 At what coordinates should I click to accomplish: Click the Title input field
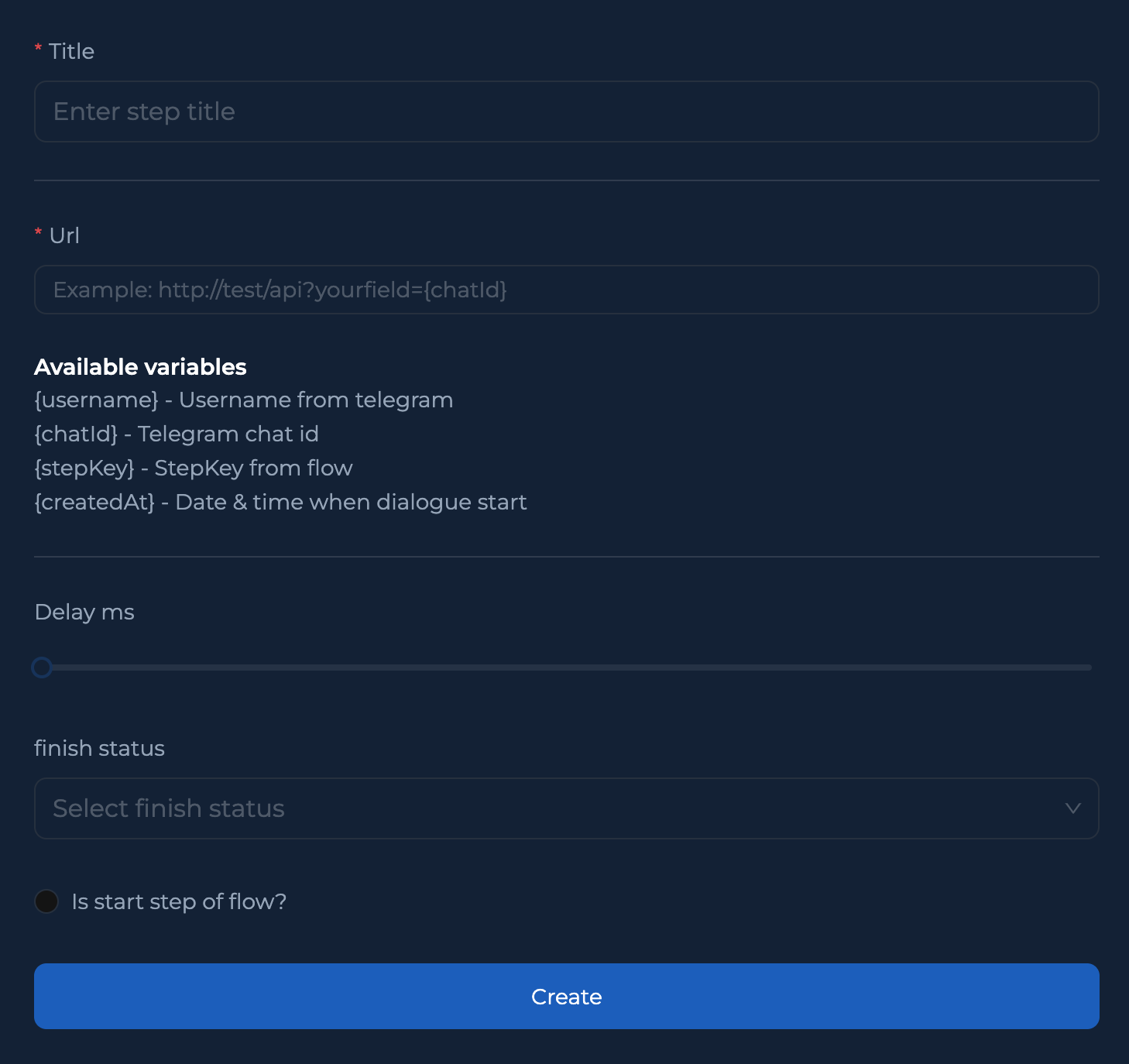pyautogui.click(x=566, y=112)
